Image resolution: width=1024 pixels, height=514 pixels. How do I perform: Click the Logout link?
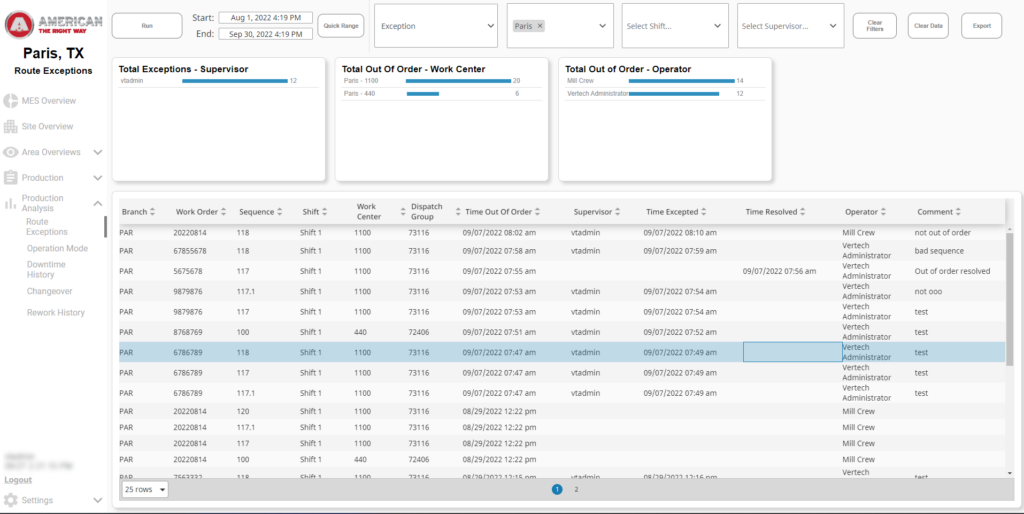pos(18,480)
